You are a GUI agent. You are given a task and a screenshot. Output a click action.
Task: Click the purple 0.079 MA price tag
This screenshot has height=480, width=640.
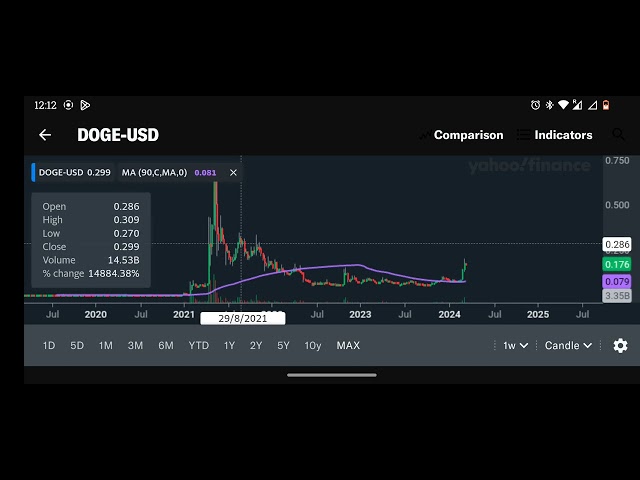[617, 281]
